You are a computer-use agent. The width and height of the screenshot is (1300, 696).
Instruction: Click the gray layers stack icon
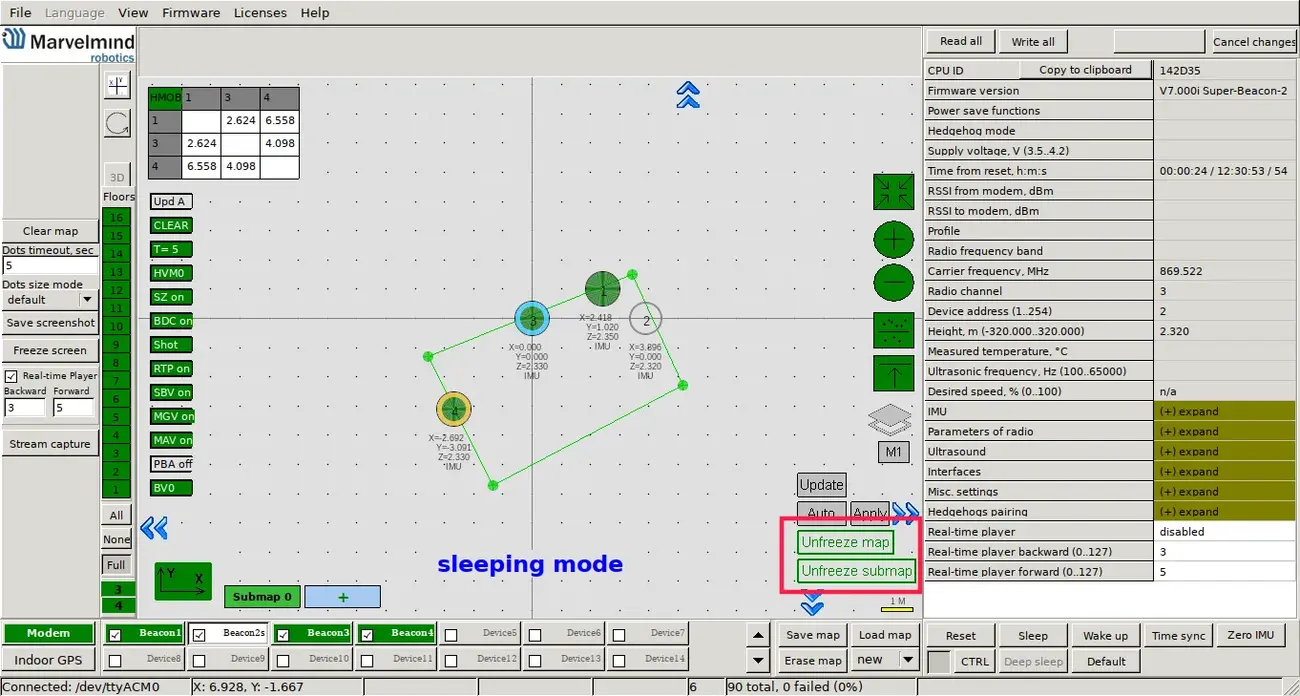890,420
